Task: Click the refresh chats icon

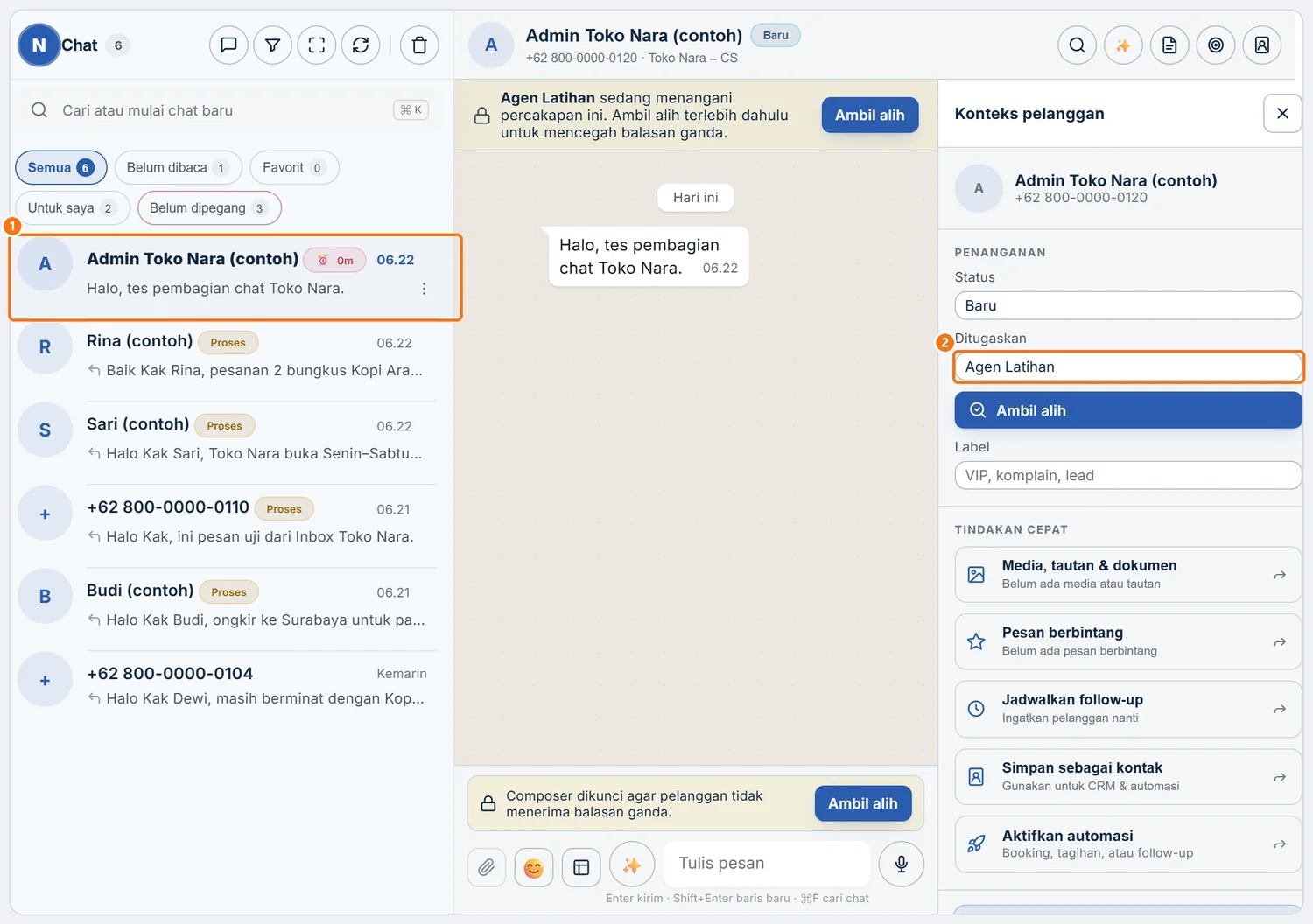Action: coord(361,45)
